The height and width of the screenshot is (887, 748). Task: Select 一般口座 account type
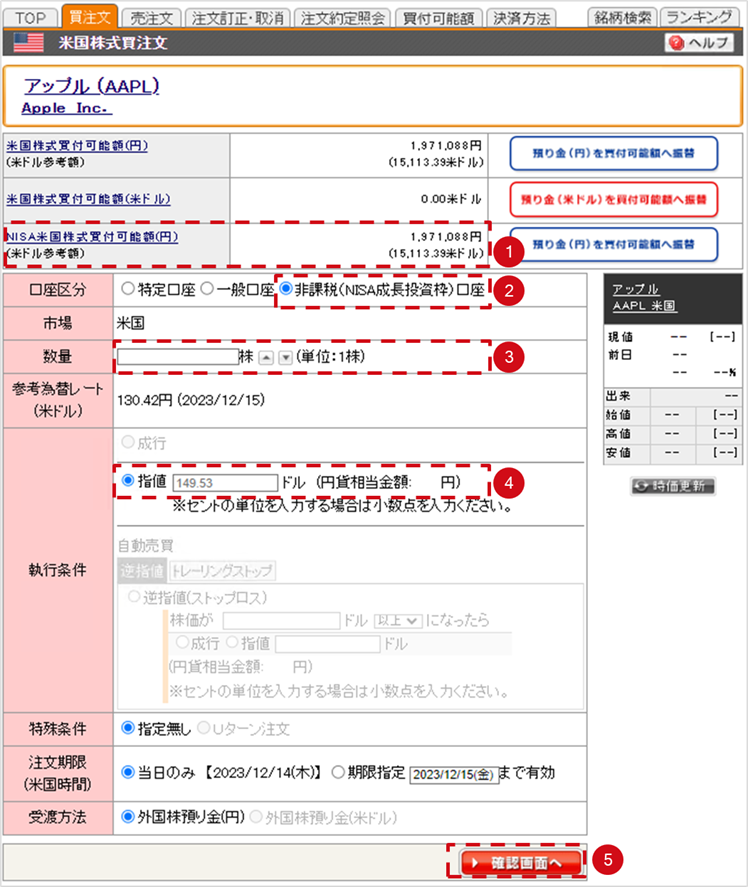[207, 289]
